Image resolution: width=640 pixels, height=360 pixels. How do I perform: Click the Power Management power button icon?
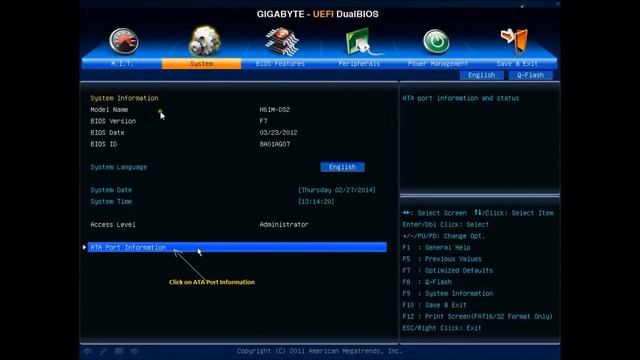[436, 41]
